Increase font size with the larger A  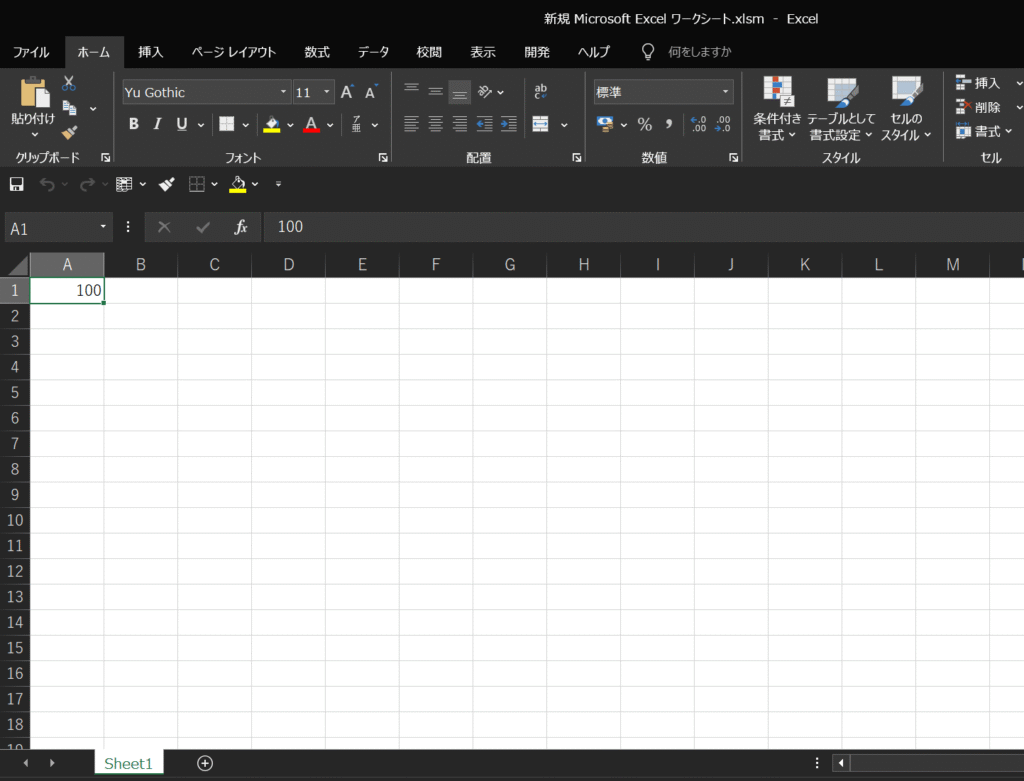347,92
